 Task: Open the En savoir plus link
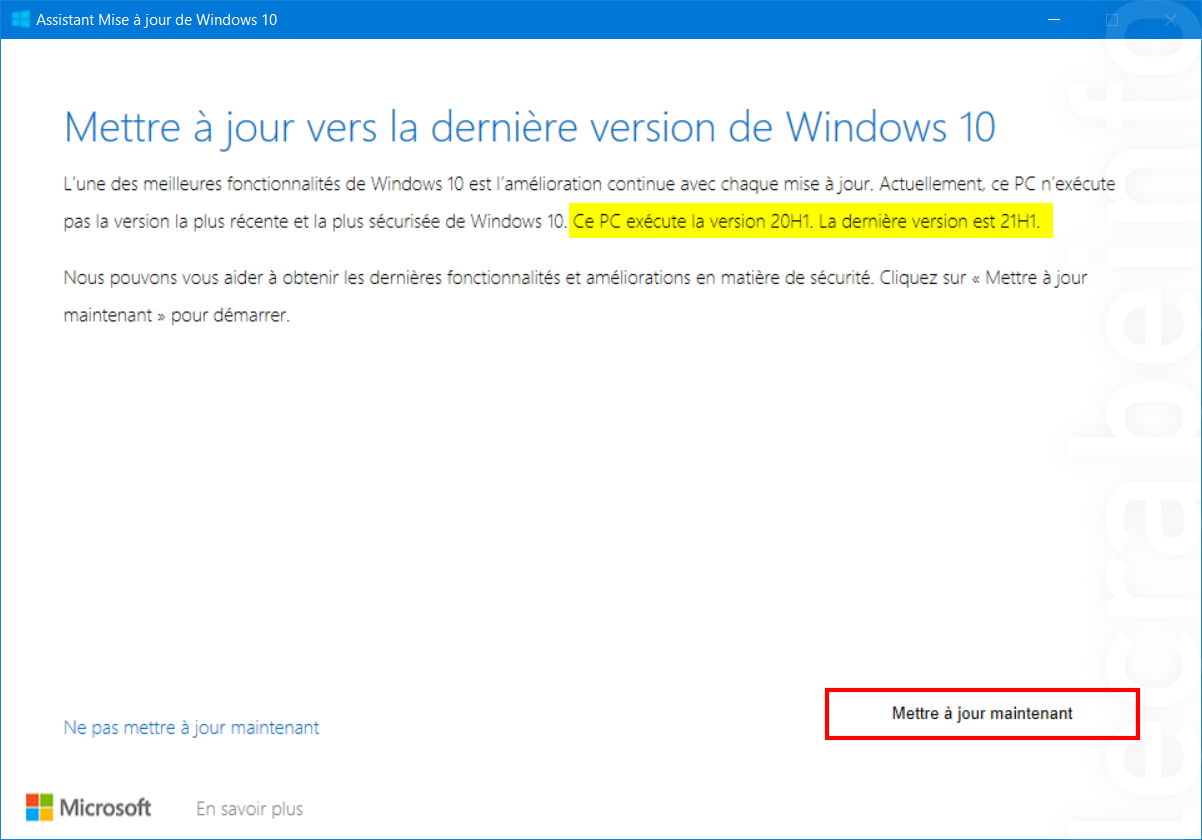(249, 808)
